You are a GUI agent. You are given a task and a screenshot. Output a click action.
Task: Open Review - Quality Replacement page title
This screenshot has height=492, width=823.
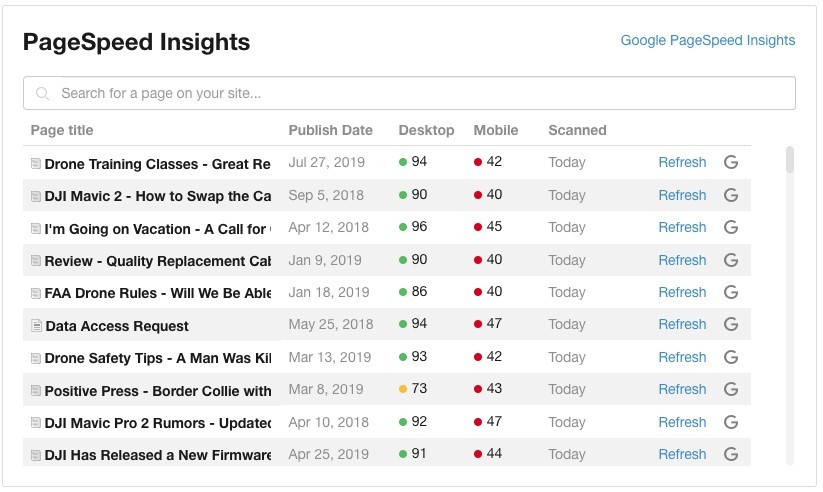(x=157, y=261)
